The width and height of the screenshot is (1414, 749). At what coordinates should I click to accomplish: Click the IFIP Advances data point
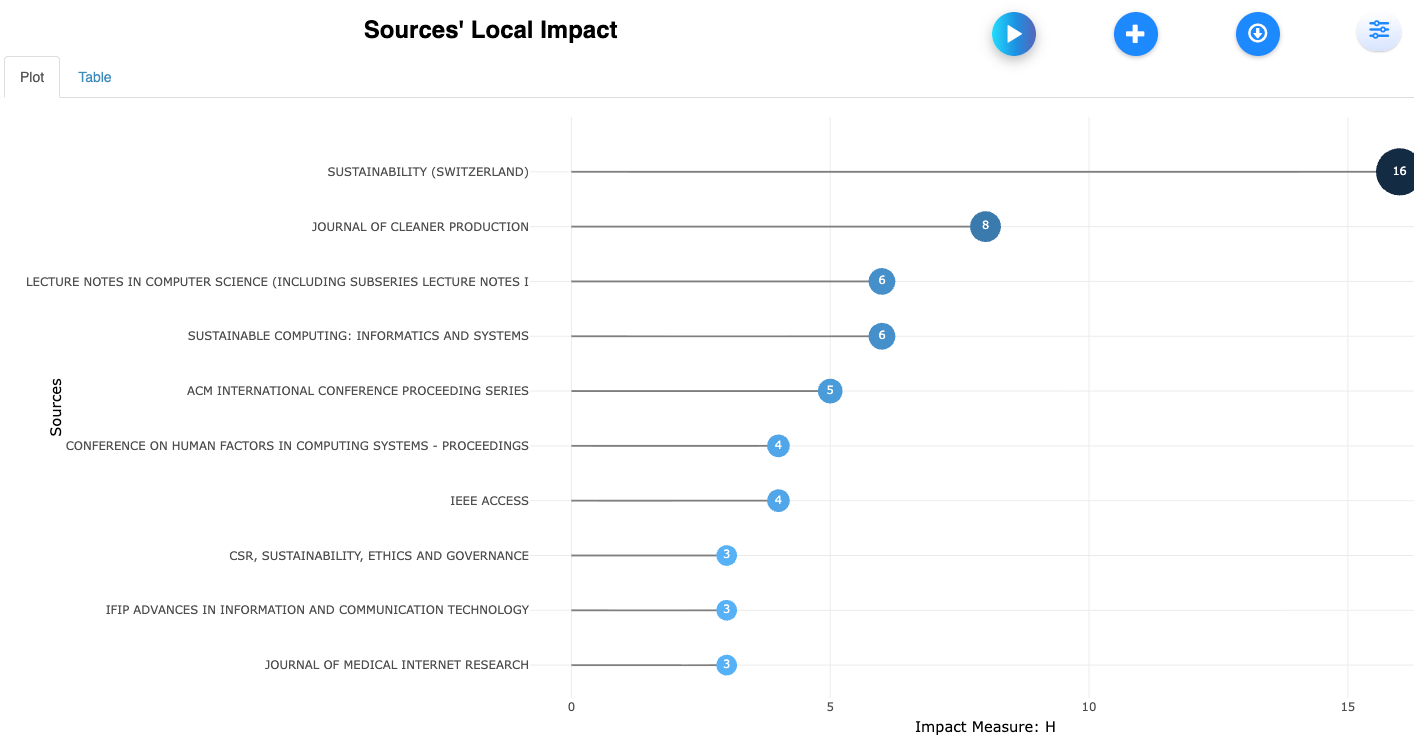coord(726,610)
